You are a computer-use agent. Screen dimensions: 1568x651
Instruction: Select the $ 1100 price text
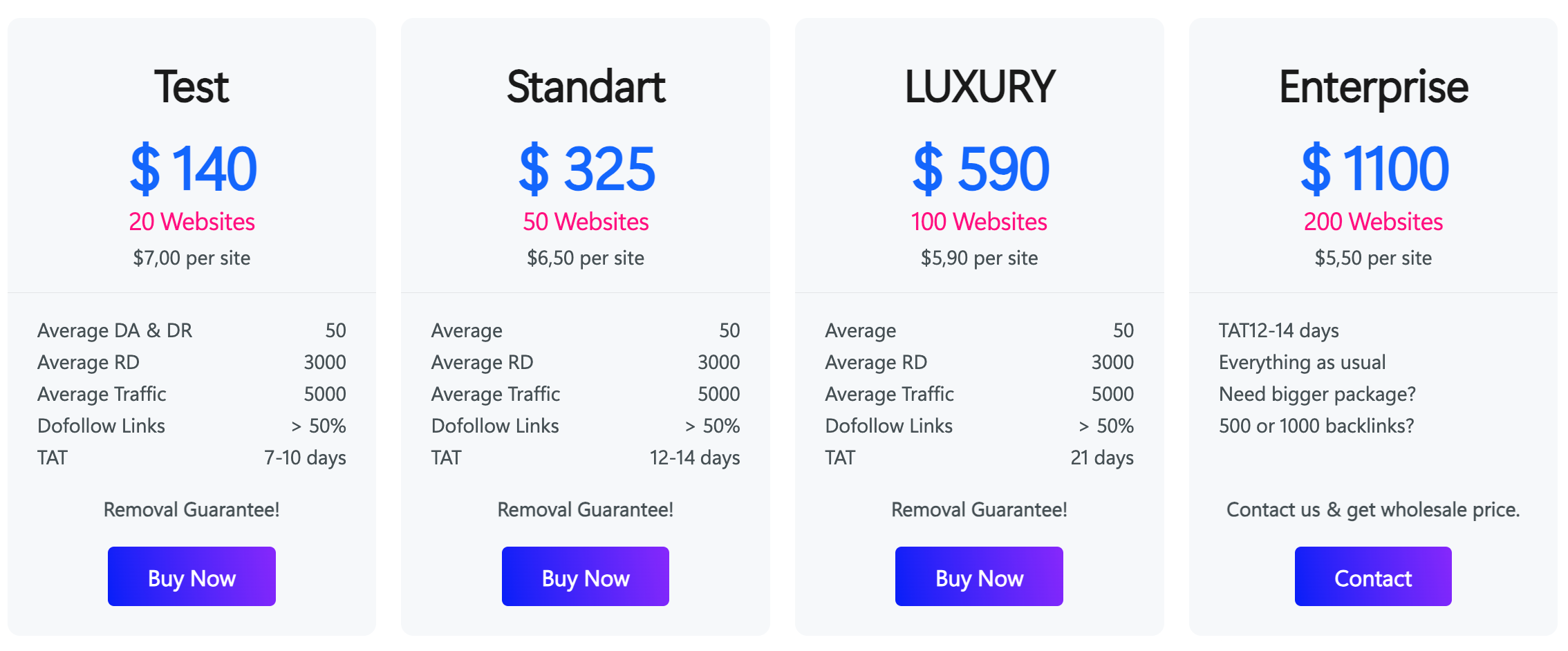(1374, 169)
